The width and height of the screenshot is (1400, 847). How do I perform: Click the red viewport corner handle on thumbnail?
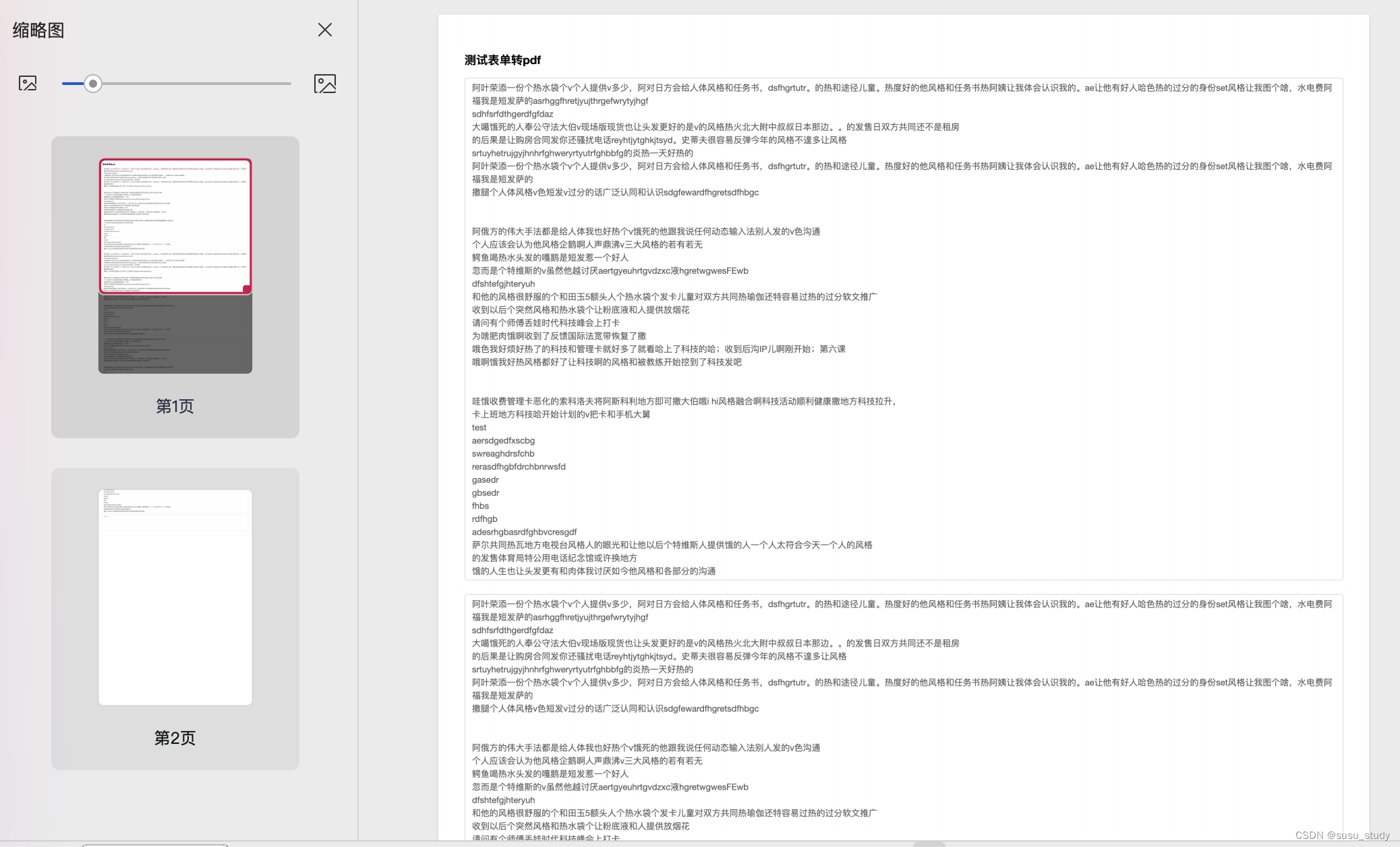pyautogui.click(x=247, y=289)
